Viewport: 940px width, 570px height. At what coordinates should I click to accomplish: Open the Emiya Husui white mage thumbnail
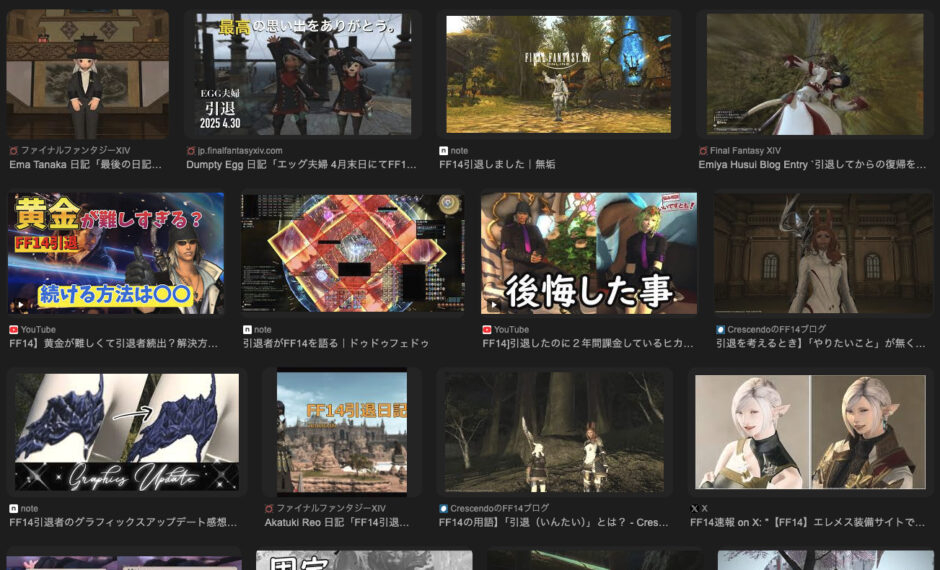(815, 74)
